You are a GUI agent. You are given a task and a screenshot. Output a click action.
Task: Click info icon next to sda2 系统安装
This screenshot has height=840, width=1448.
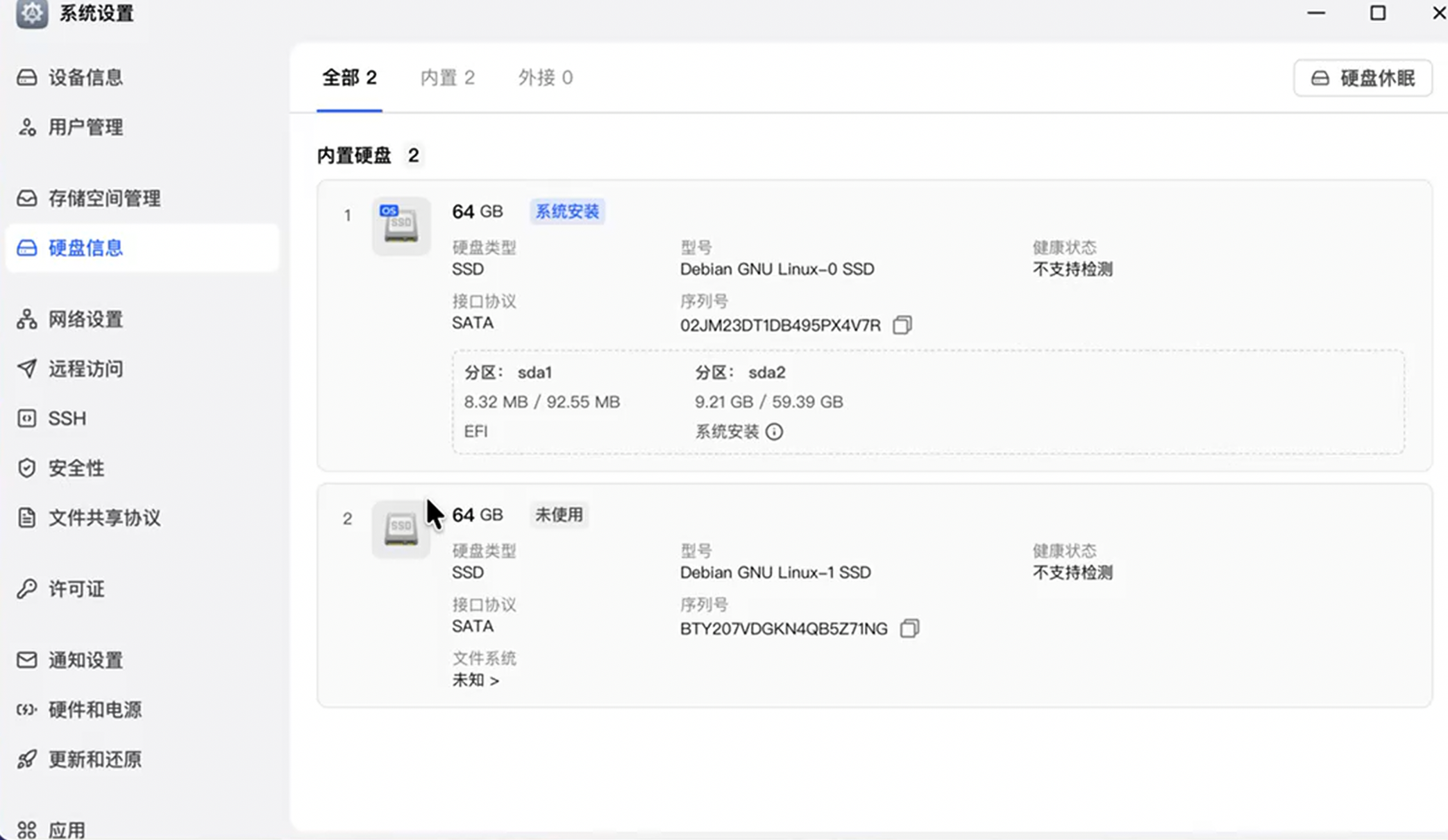point(774,432)
